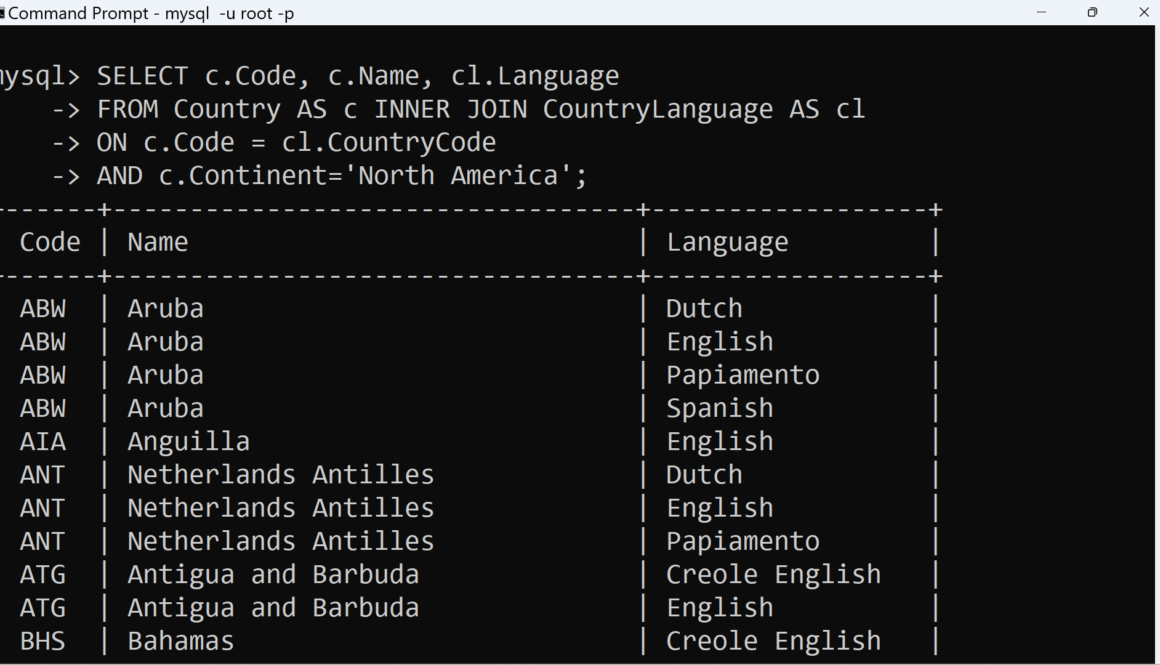The height and width of the screenshot is (665, 1160).
Task: Click the Language column header
Action: coord(727,242)
